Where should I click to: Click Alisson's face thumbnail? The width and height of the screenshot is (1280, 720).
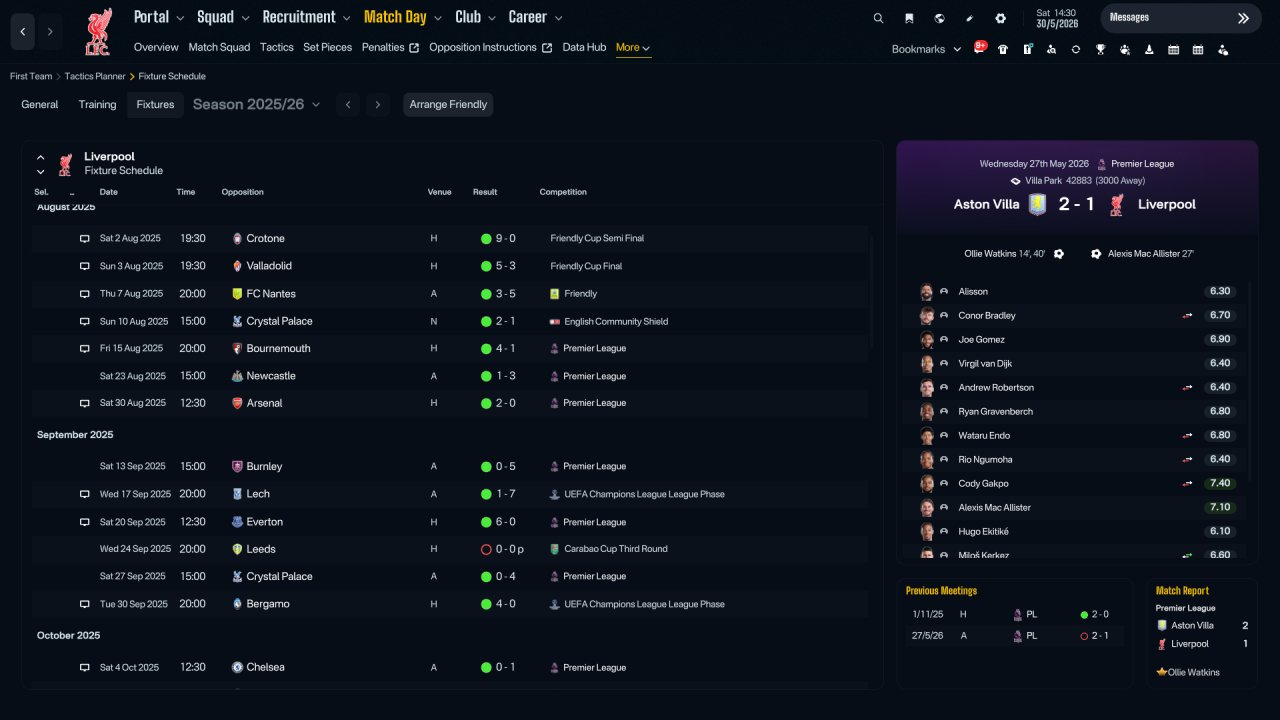[927, 292]
